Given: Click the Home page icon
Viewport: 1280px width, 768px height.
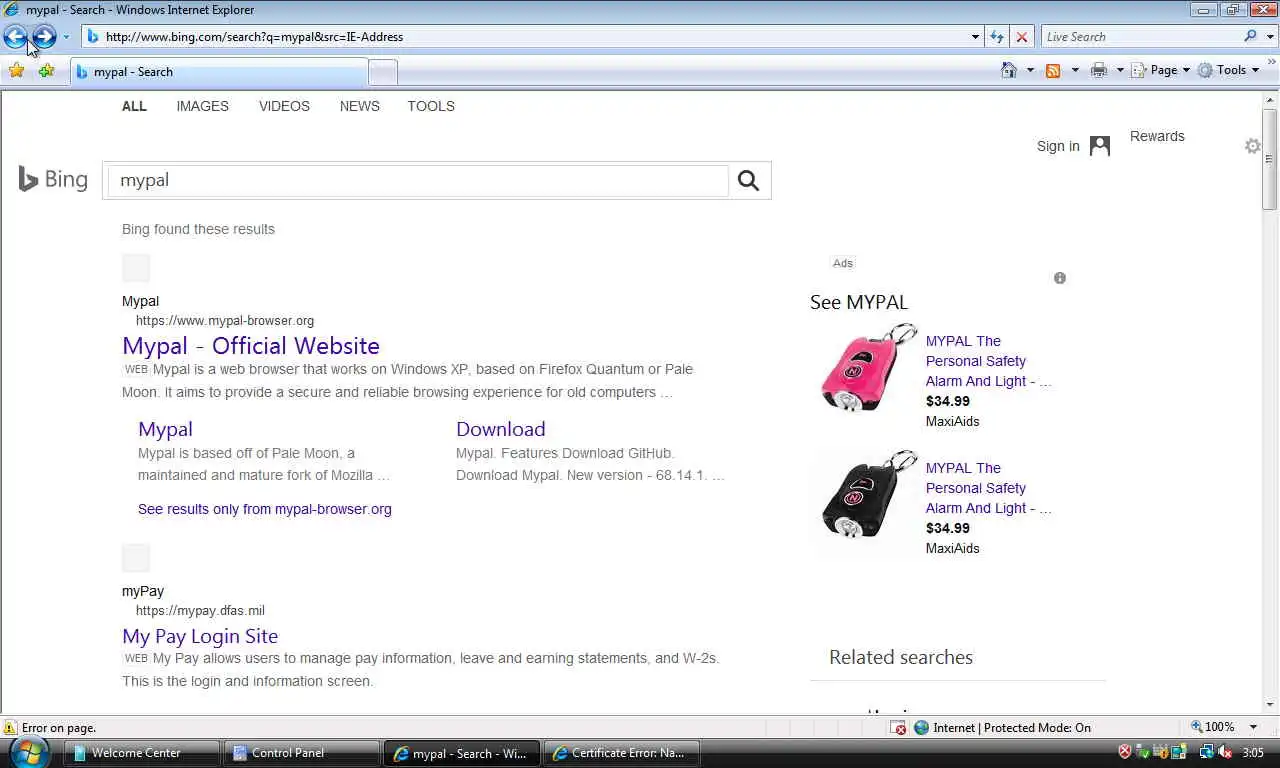Looking at the screenshot, I should [1009, 70].
